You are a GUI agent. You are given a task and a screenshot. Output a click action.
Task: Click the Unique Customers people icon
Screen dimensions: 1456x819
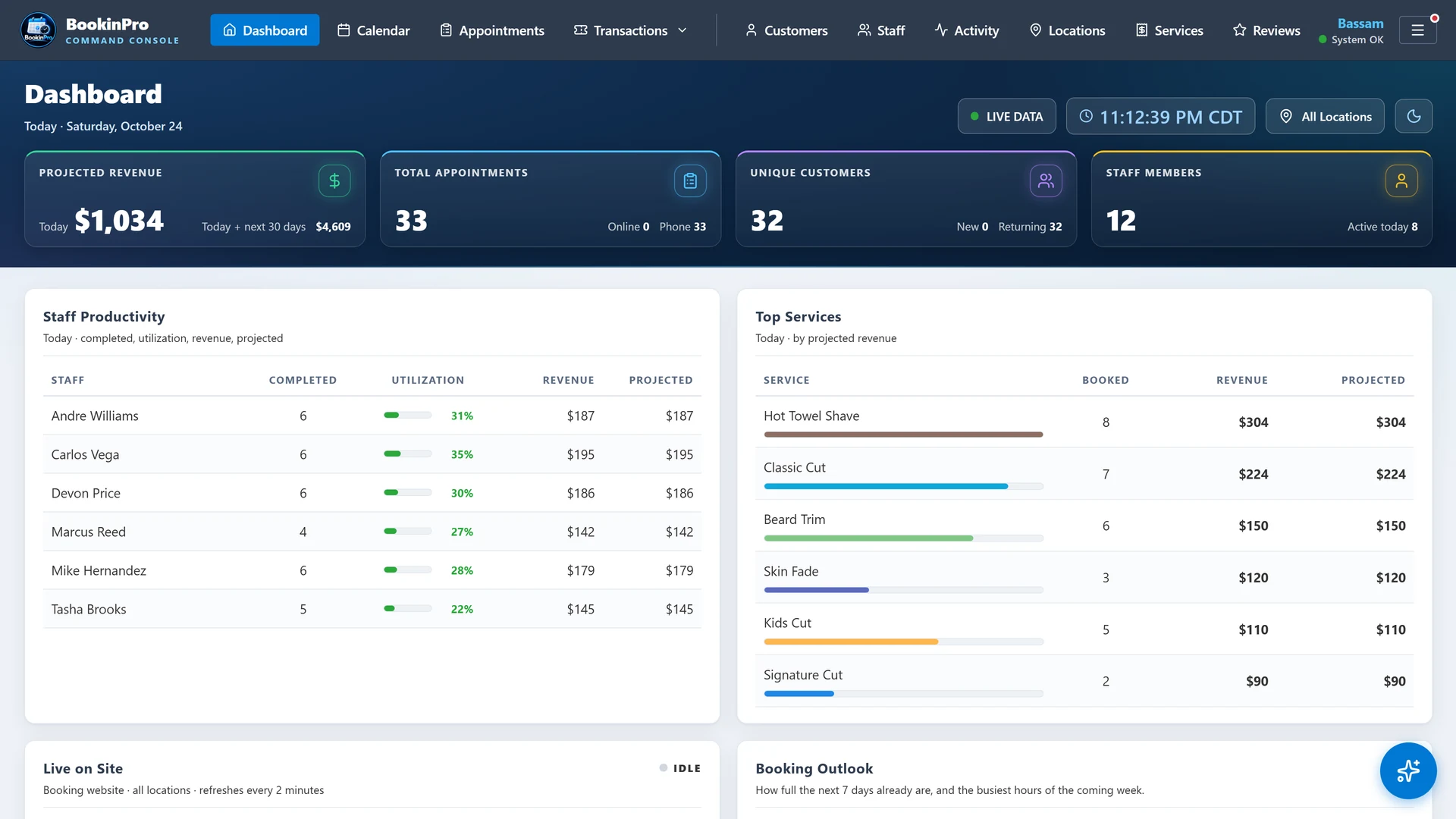(1046, 180)
